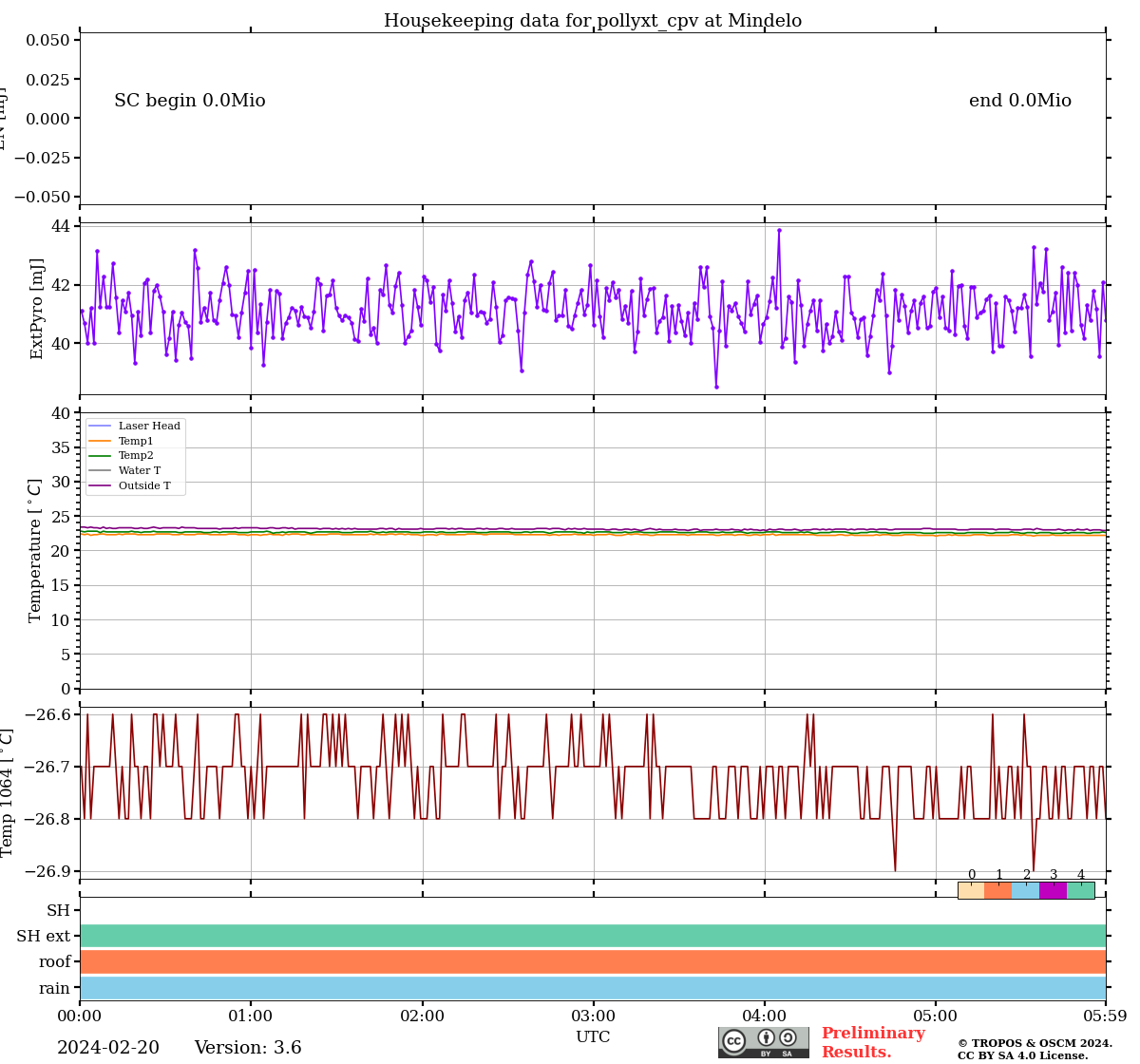Click the 'CC BY SA 4.0 License.' text
The width and height of the screenshot is (1140, 1064).
[1023, 1055]
